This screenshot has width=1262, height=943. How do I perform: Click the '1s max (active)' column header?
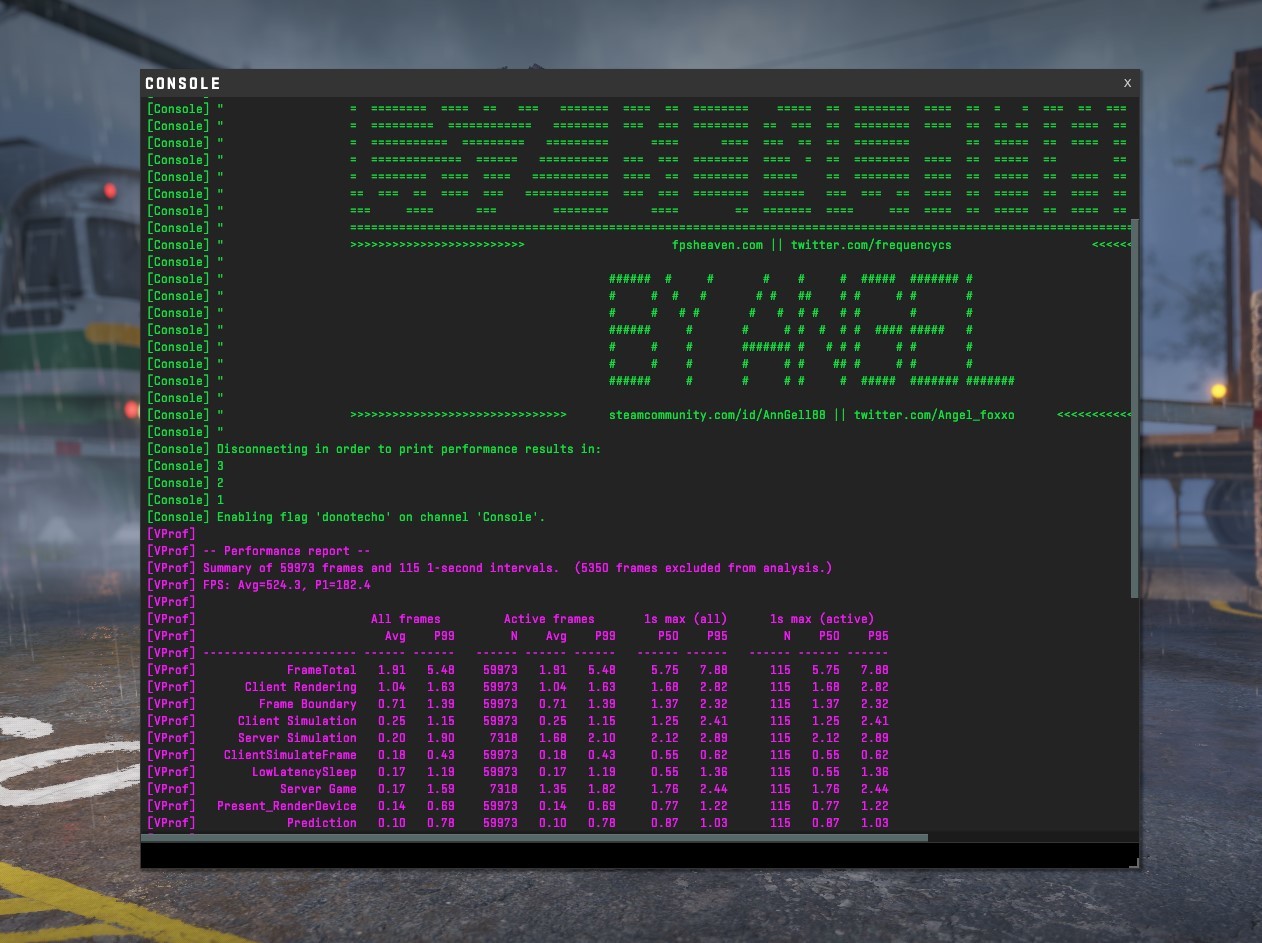822,619
